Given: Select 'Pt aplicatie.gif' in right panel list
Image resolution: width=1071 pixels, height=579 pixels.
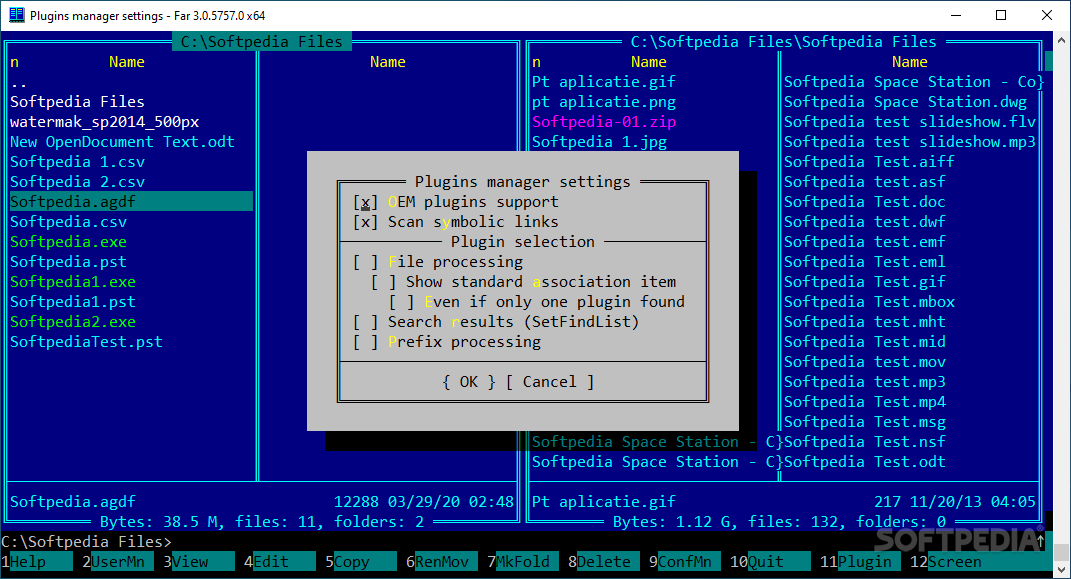Looking at the screenshot, I should pyautogui.click(x=604, y=82).
